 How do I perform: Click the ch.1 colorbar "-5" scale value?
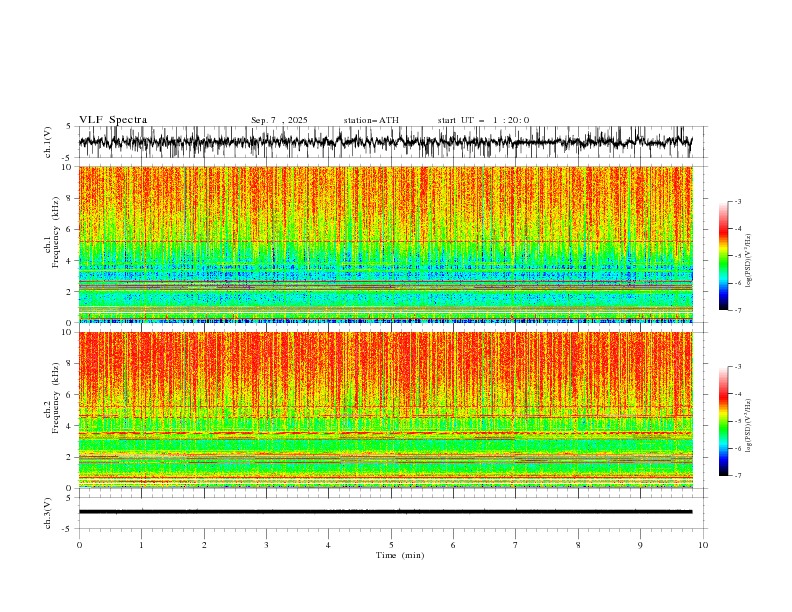click(x=738, y=256)
